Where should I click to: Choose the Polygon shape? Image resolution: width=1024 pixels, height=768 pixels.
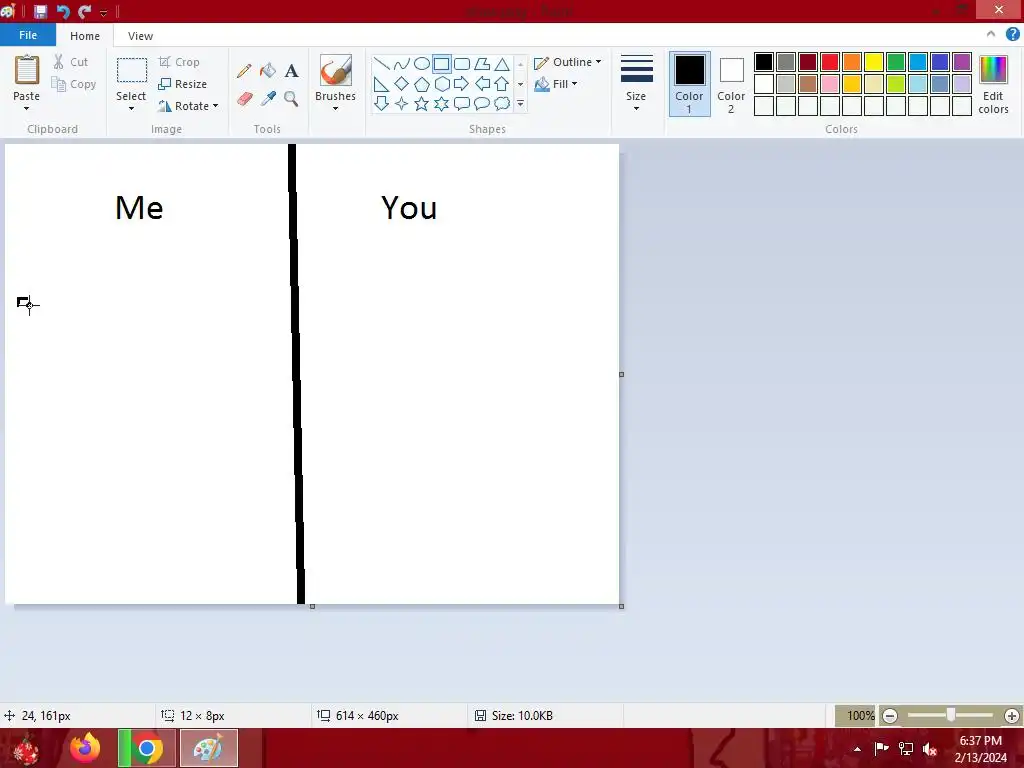[482, 63]
